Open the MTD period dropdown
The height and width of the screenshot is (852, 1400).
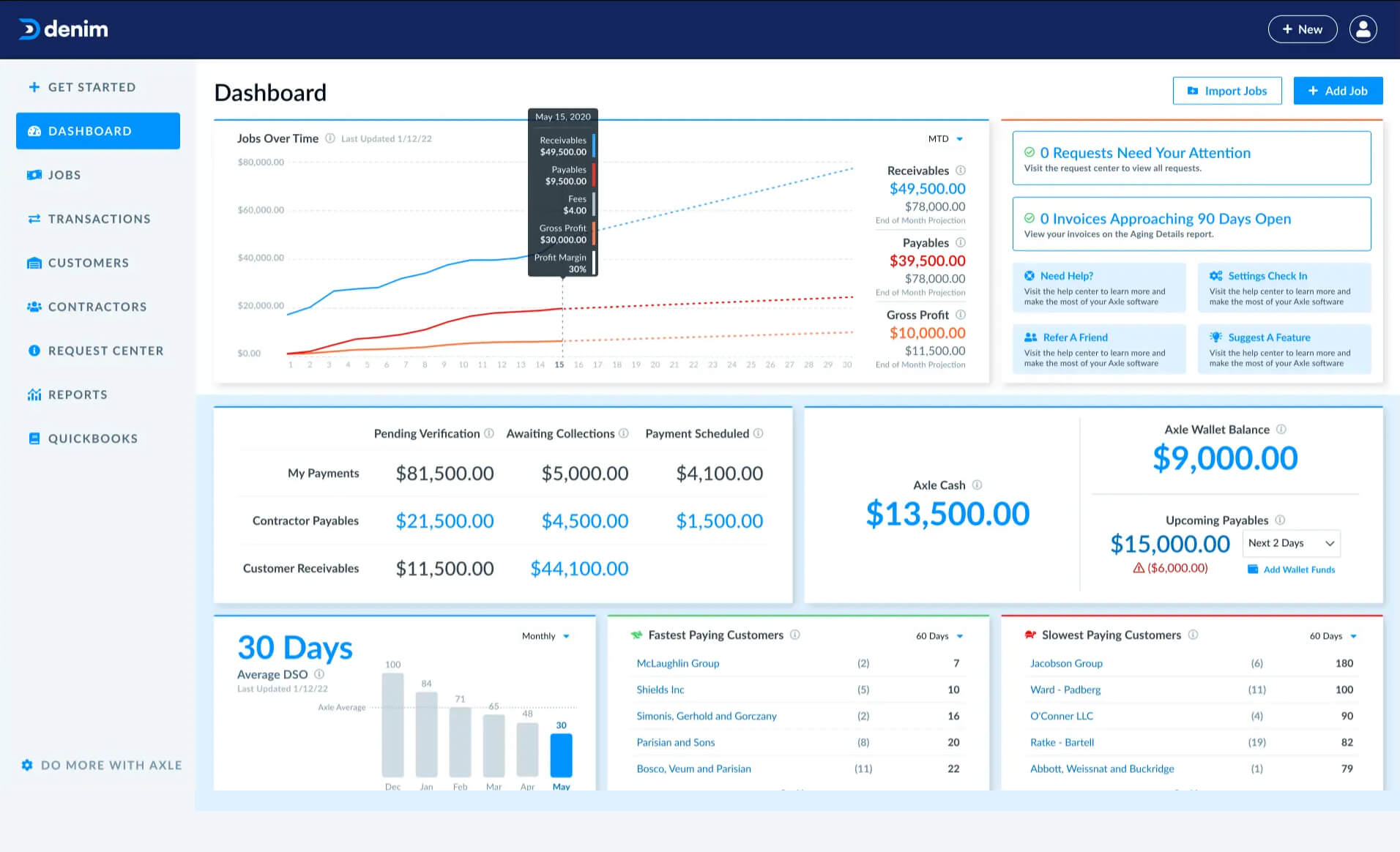click(945, 139)
